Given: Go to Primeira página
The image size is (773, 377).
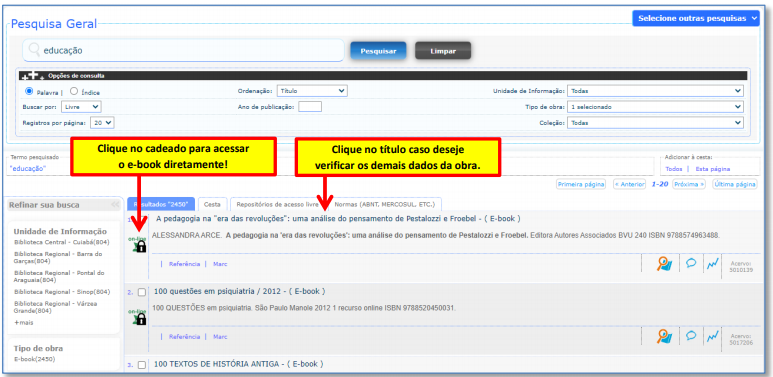Looking at the screenshot, I should pos(581,184).
